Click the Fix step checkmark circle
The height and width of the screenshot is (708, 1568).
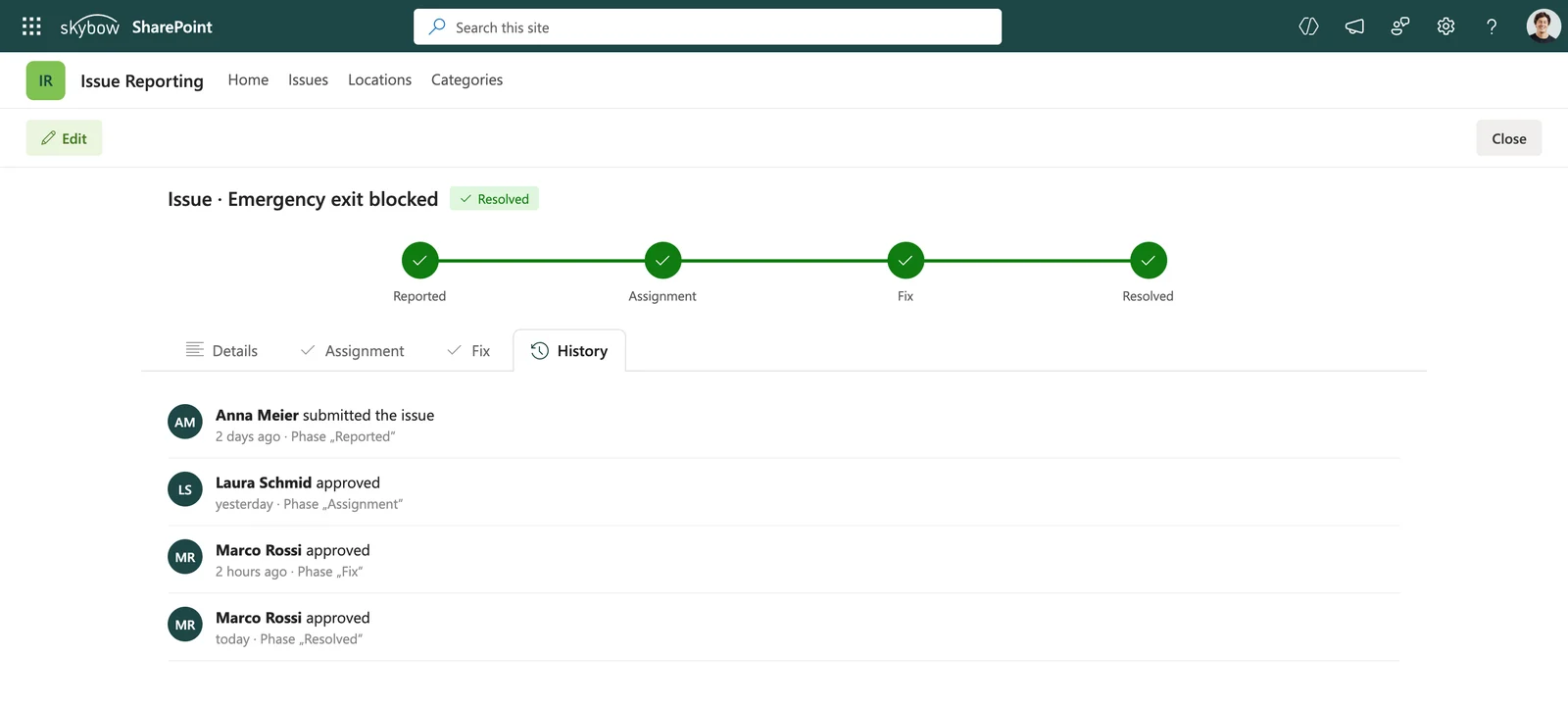[x=906, y=261]
